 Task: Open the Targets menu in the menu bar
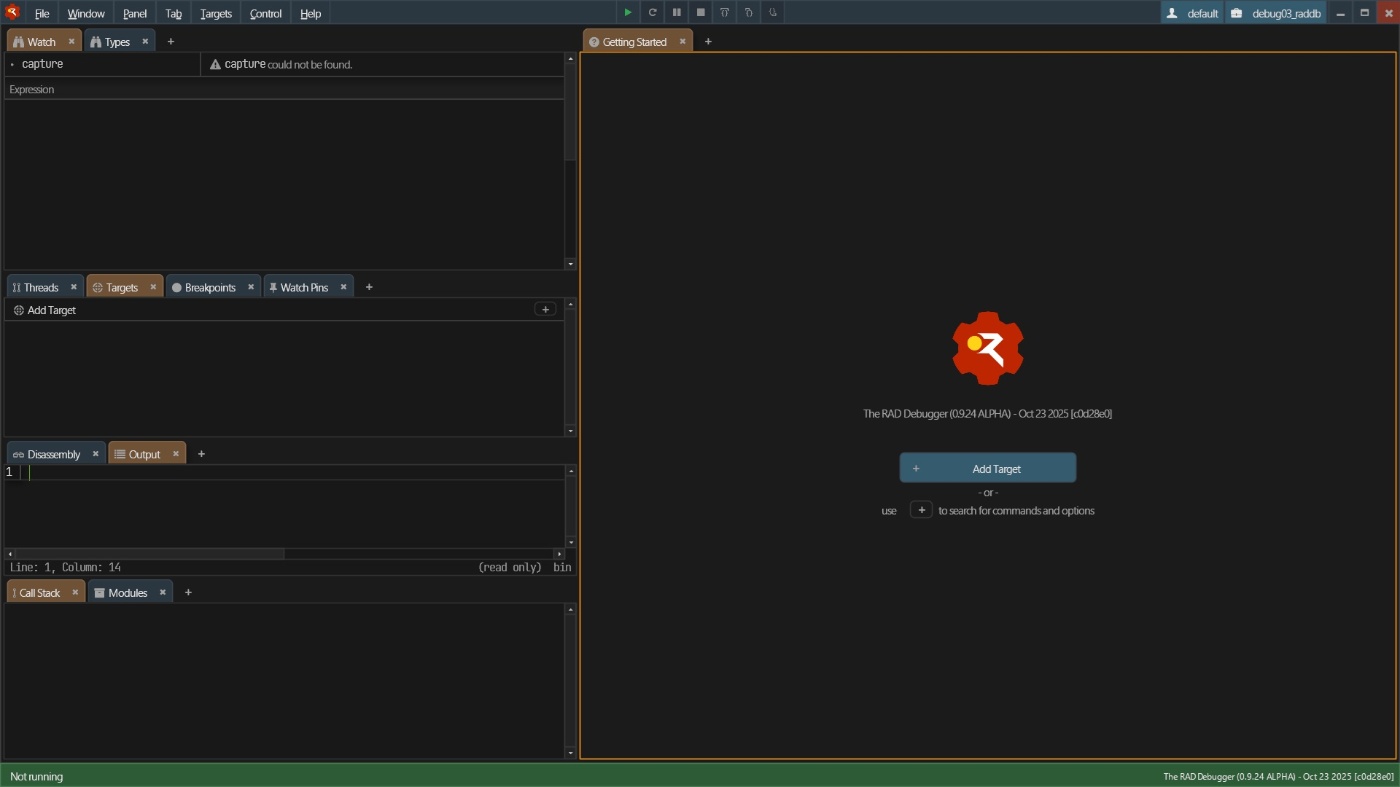pos(216,13)
